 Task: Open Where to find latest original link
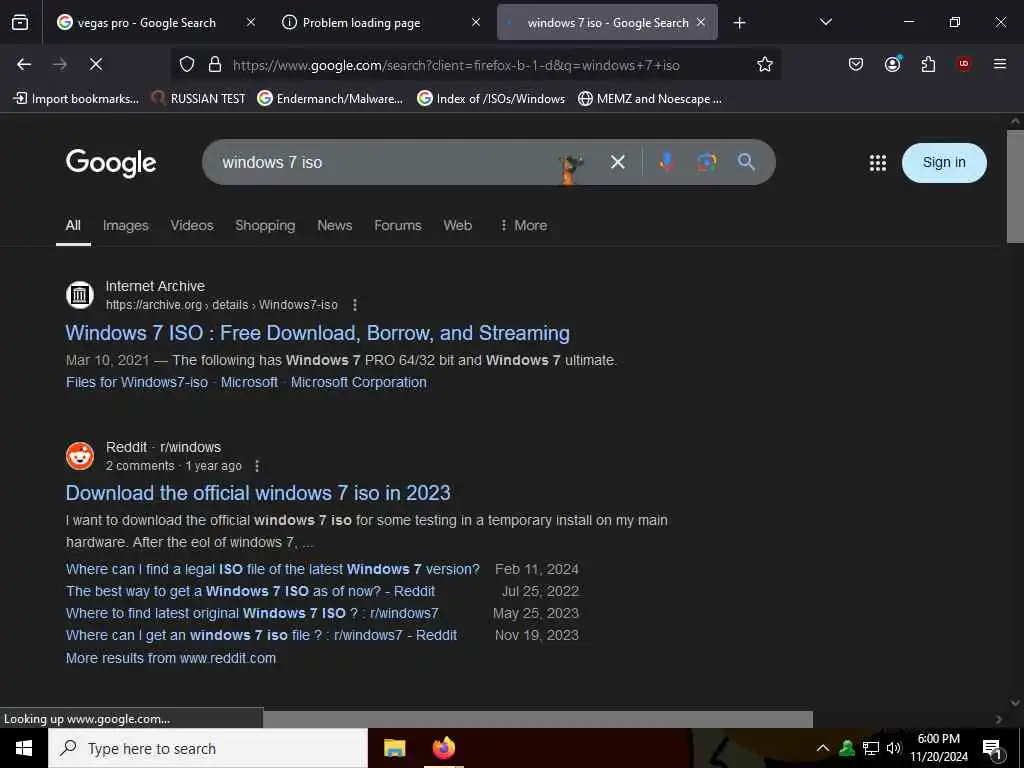coord(252,613)
